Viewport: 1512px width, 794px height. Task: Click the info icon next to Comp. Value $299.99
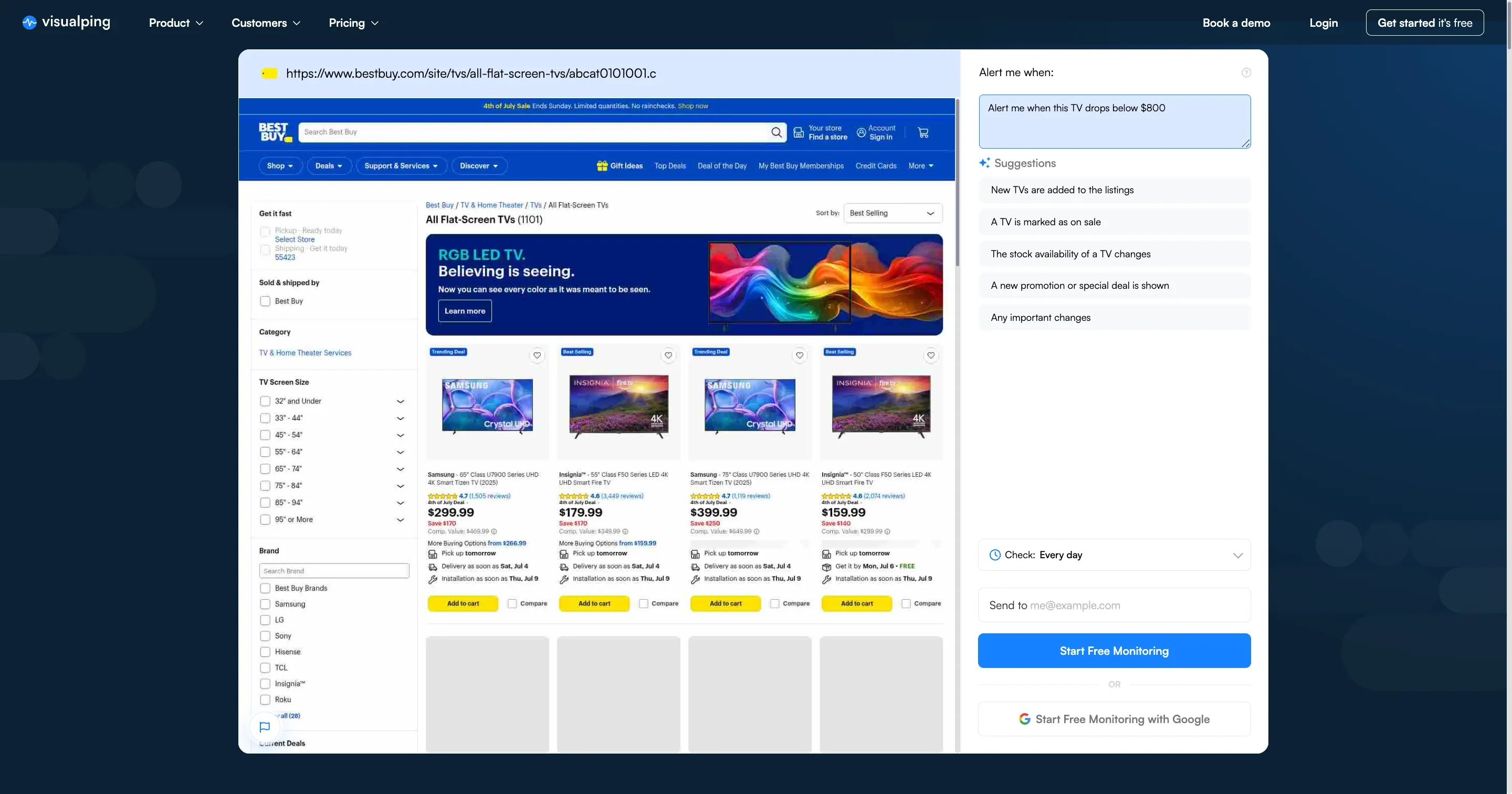point(887,531)
